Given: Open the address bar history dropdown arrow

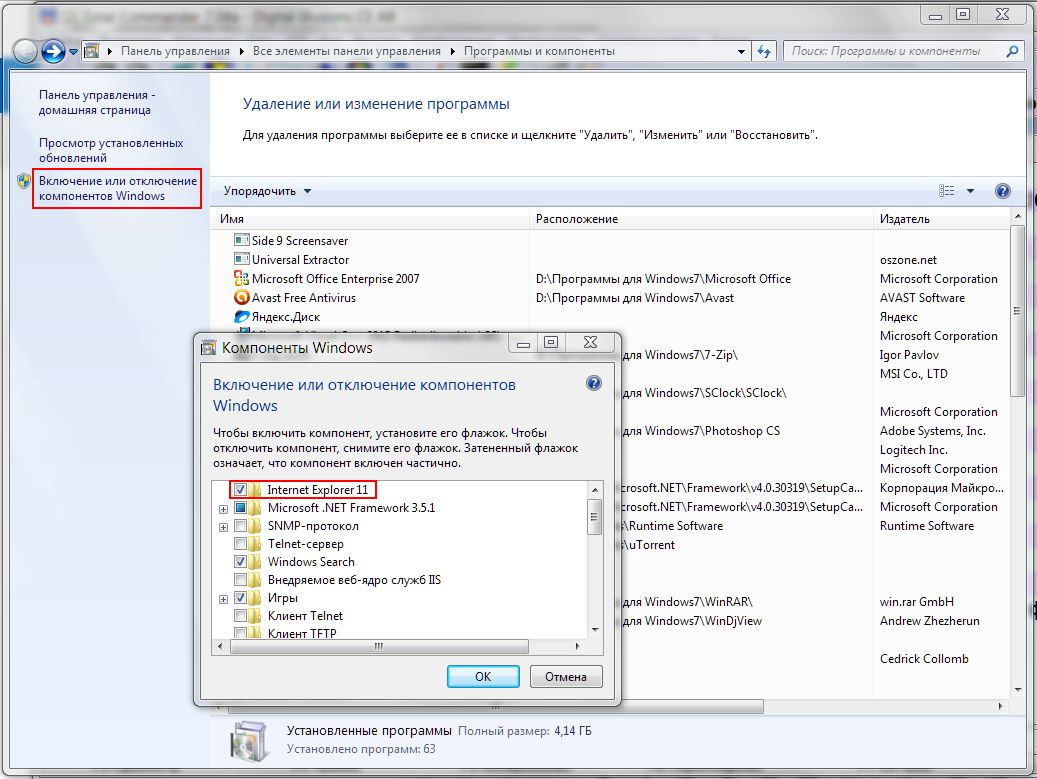Looking at the screenshot, I should pos(741,52).
